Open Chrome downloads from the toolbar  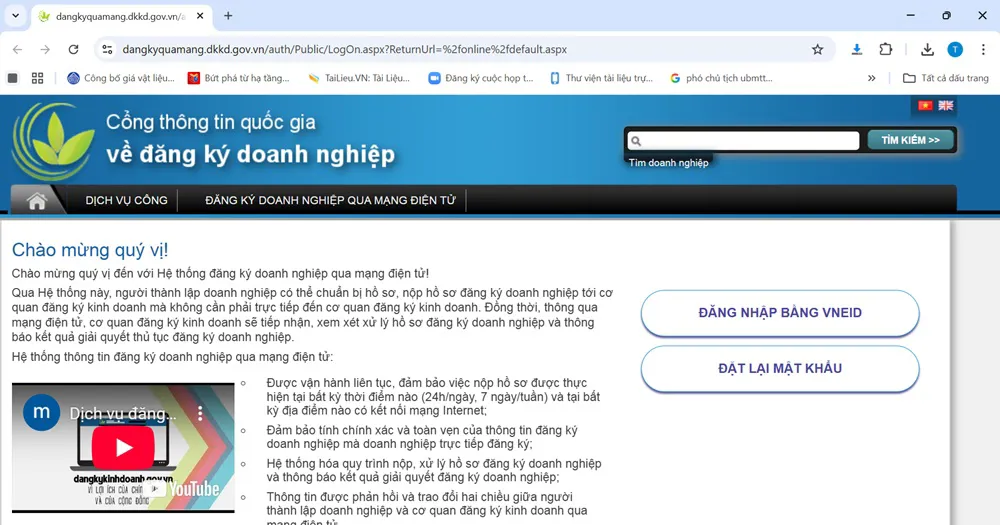(927, 49)
